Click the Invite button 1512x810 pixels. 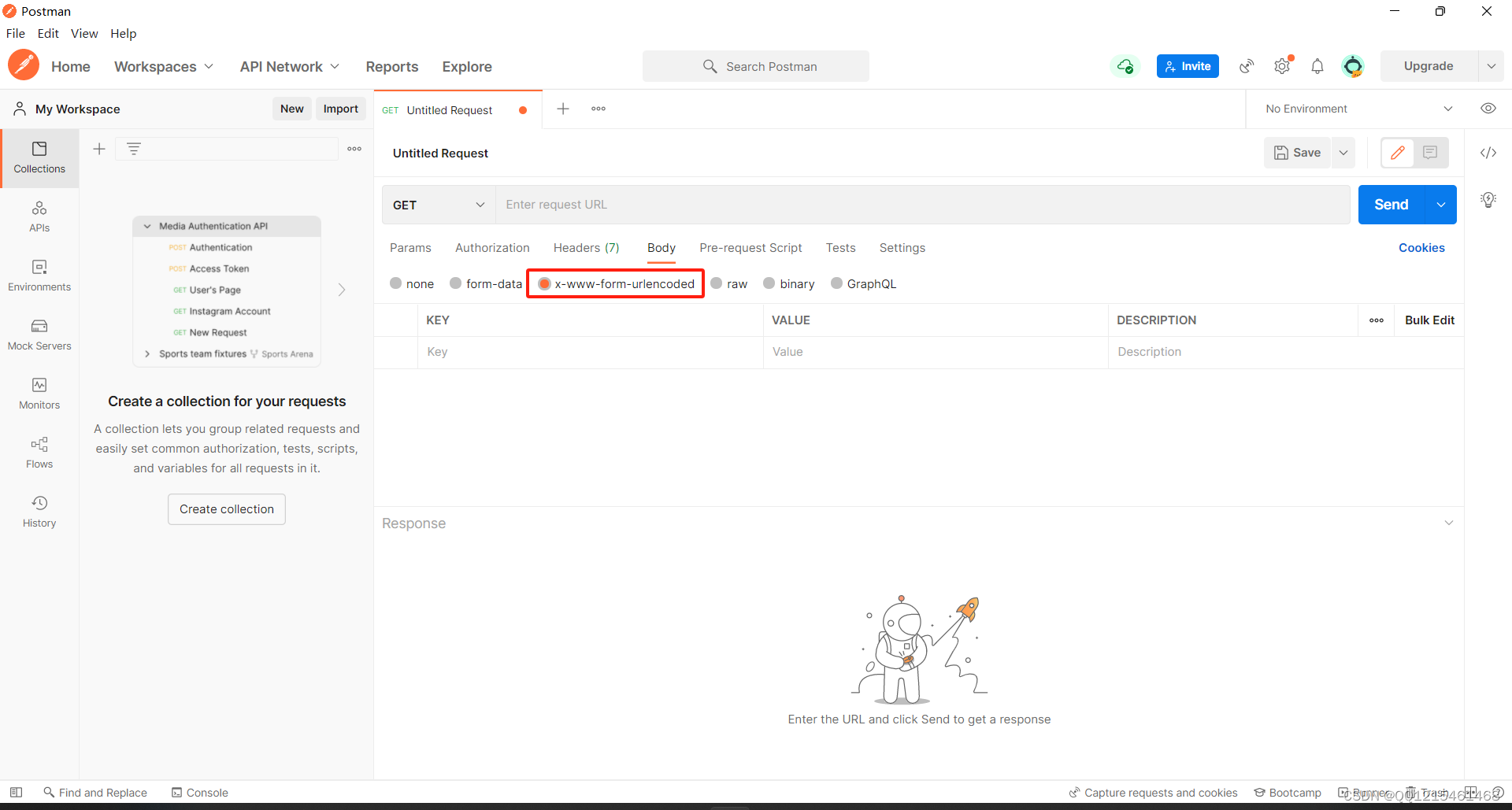[x=1188, y=66]
